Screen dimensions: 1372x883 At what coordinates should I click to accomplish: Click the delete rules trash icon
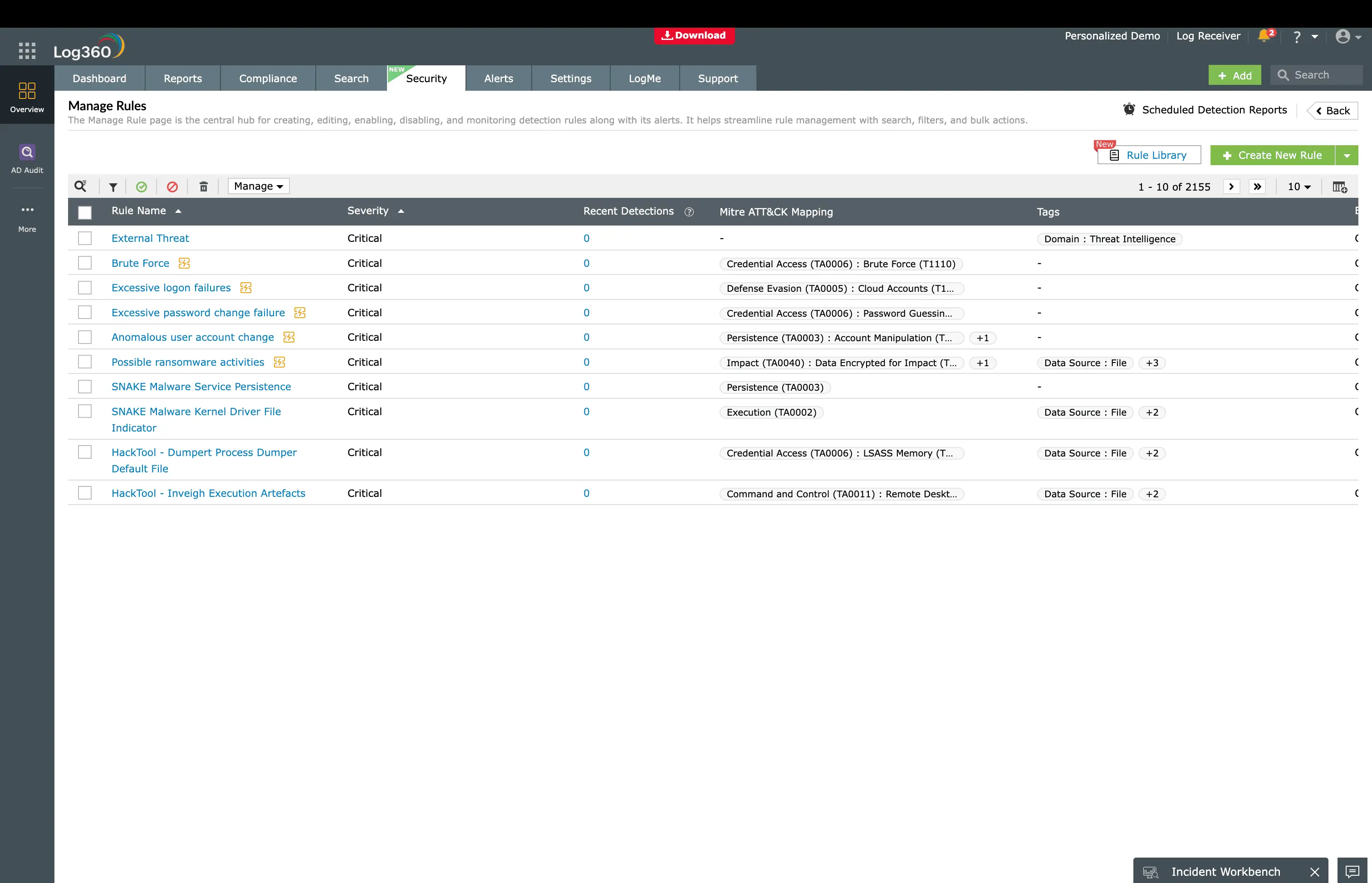tap(204, 187)
